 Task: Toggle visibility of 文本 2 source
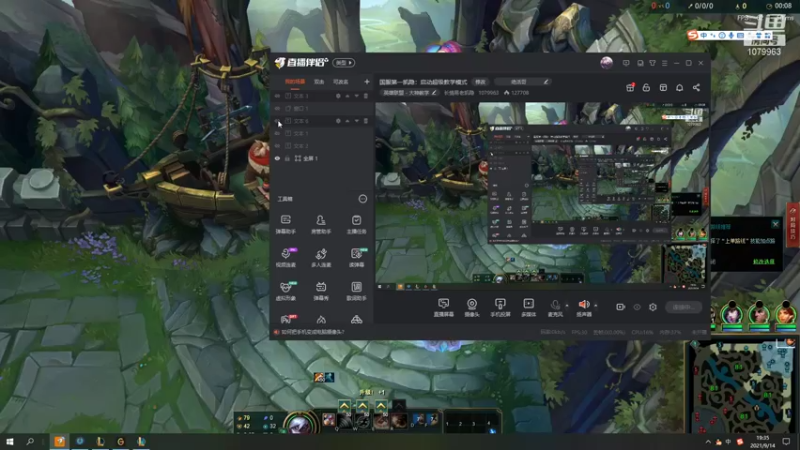[278, 146]
